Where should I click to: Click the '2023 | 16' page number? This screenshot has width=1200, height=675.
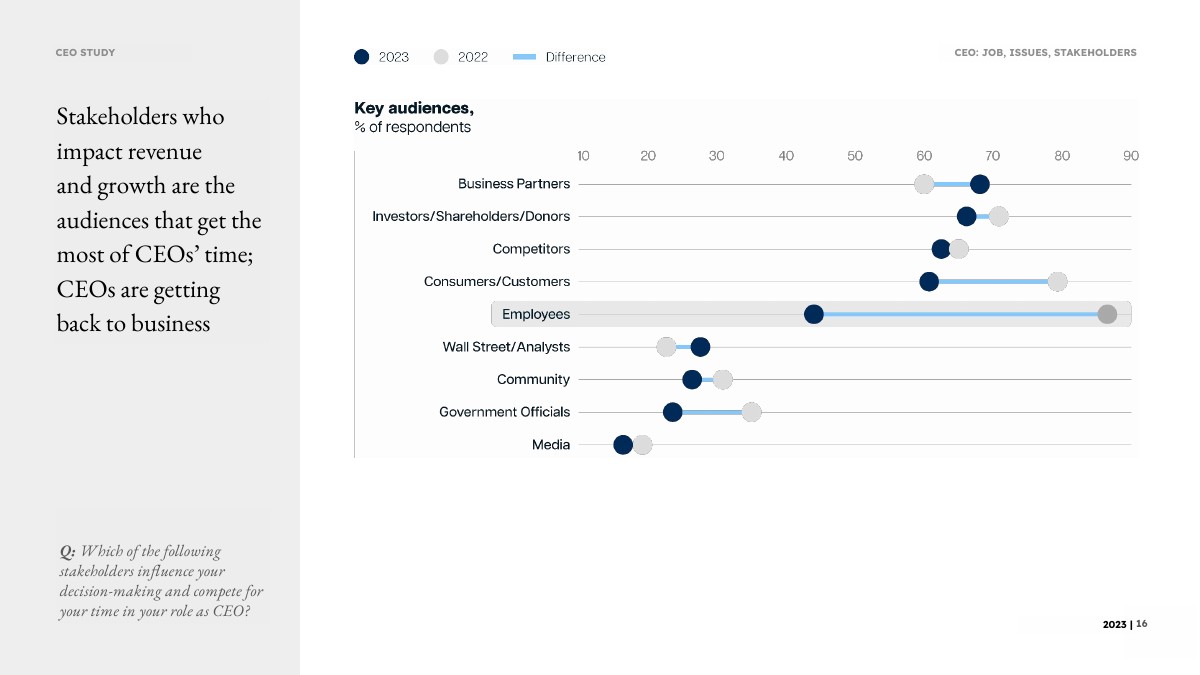[x=1125, y=624]
